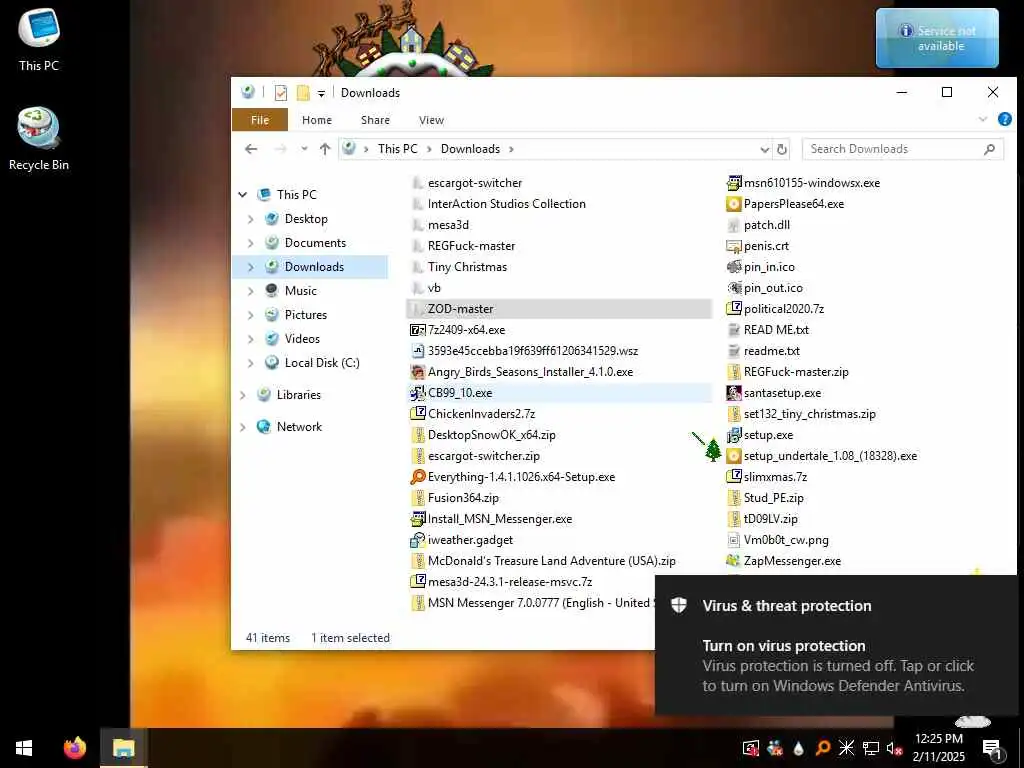Open recent locations dropdown

tap(304, 149)
